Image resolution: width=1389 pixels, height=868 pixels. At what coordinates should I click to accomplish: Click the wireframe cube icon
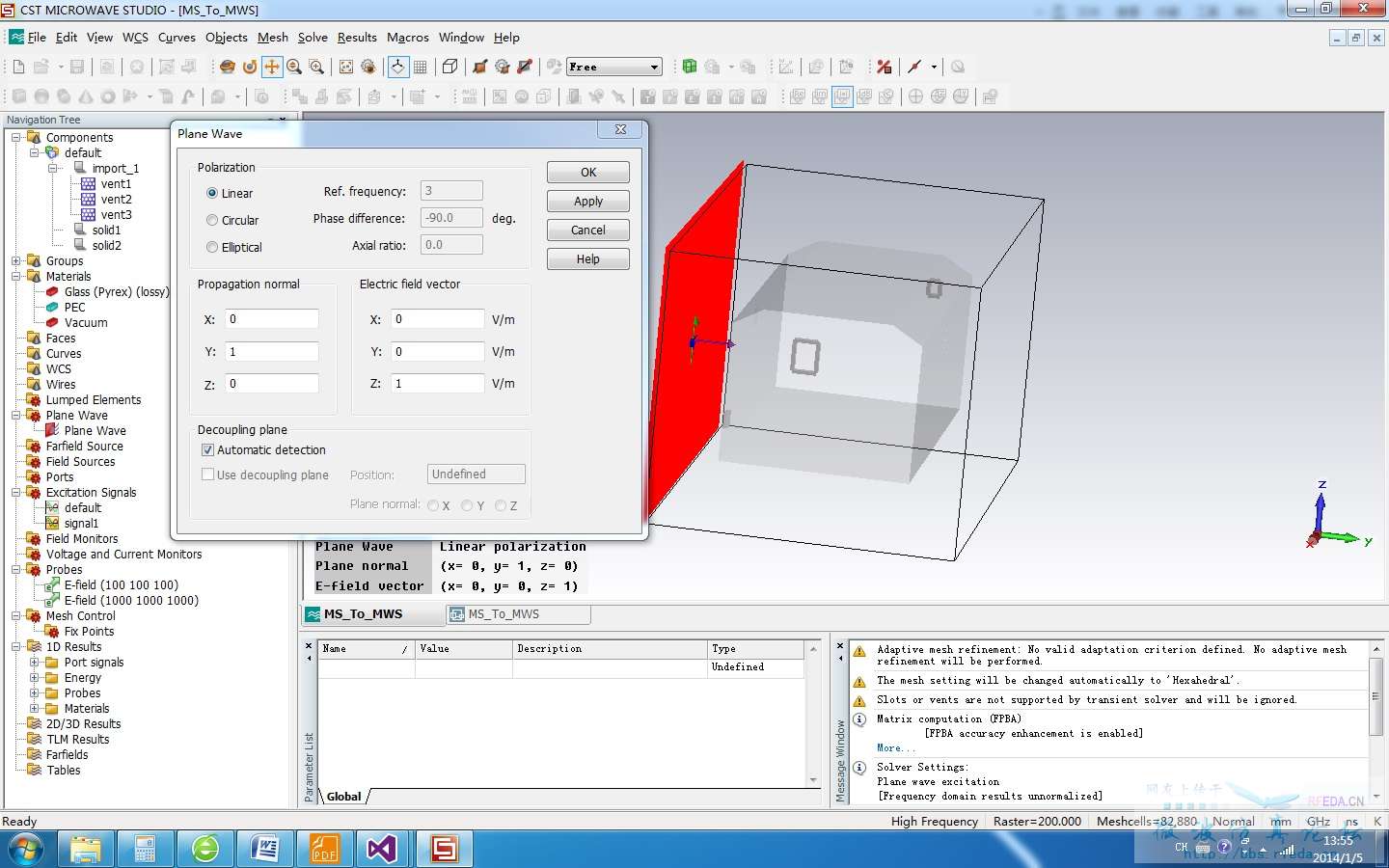tap(449, 67)
